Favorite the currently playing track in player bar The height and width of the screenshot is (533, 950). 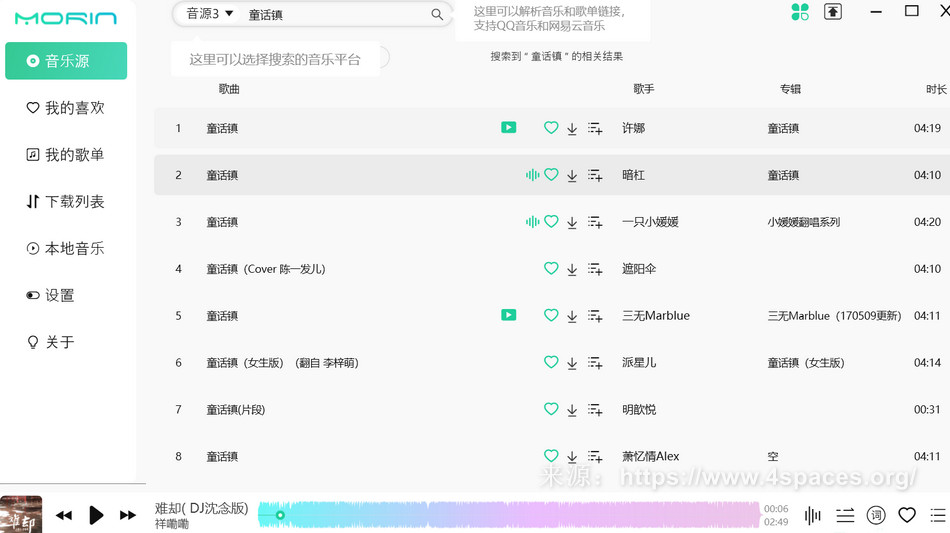point(907,515)
